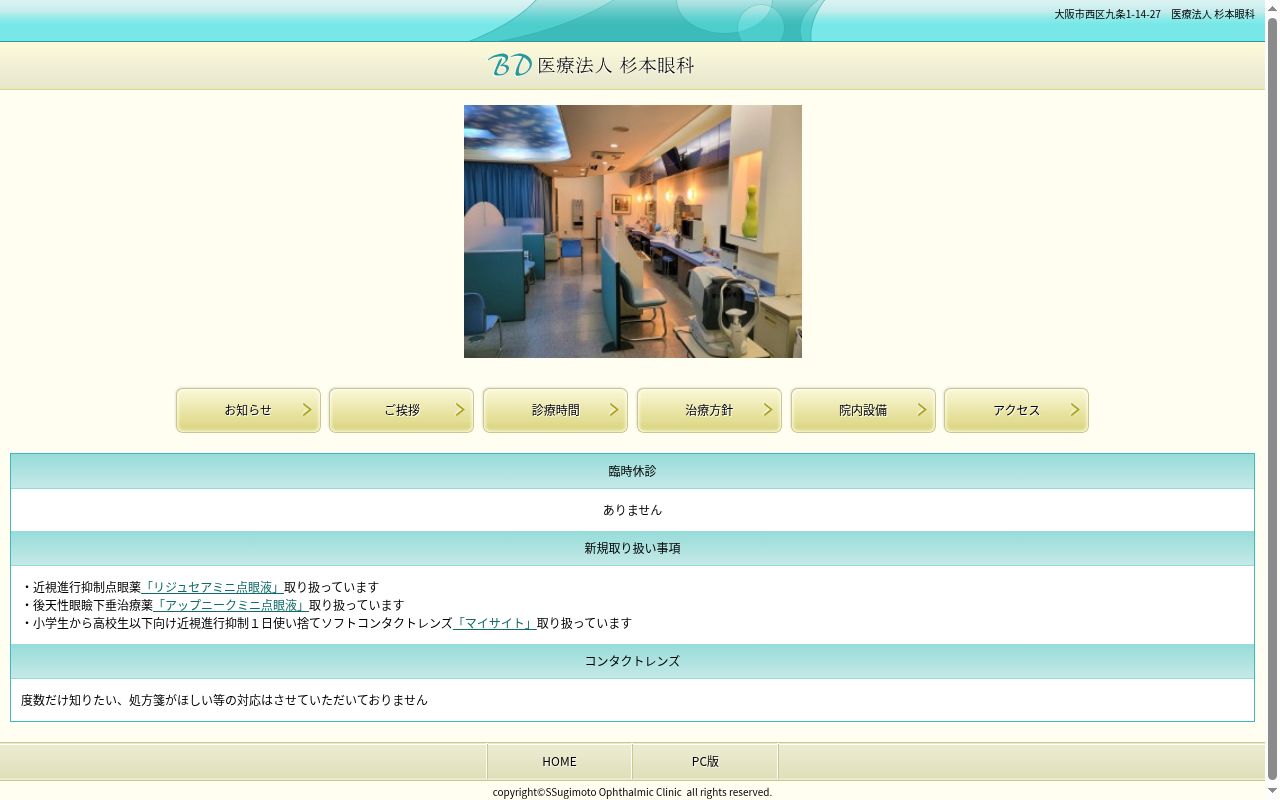Select the ありません notice text

(x=632, y=510)
